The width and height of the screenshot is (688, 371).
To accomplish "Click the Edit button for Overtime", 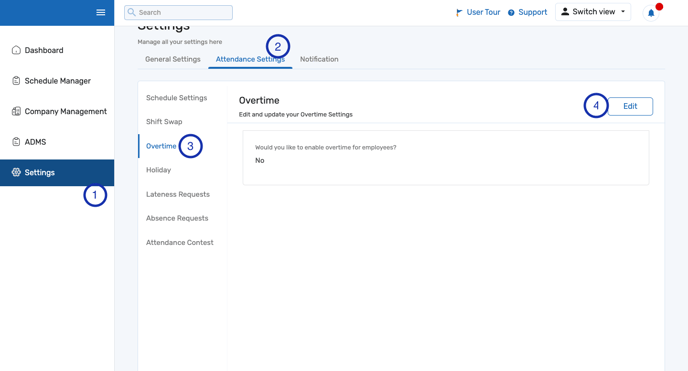I will click(x=630, y=106).
